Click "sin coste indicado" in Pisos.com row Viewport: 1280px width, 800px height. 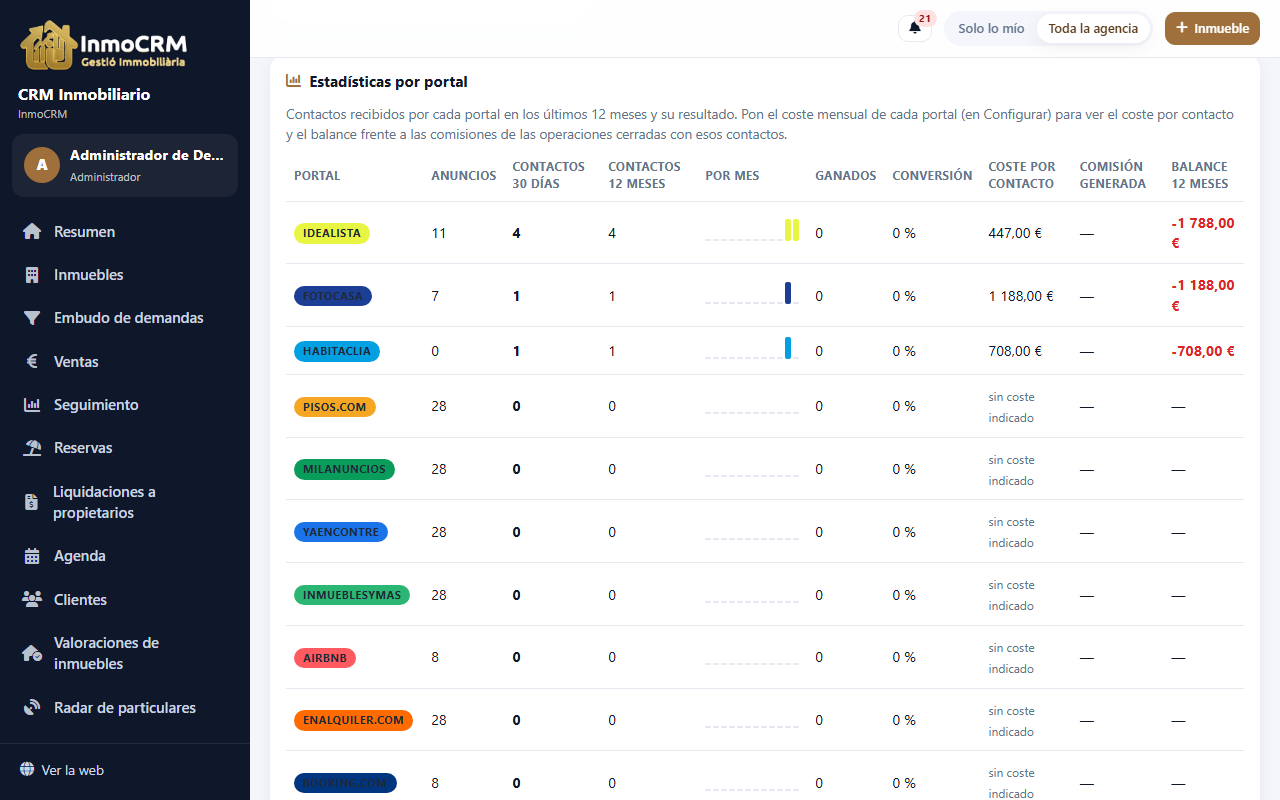click(x=1012, y=407)
